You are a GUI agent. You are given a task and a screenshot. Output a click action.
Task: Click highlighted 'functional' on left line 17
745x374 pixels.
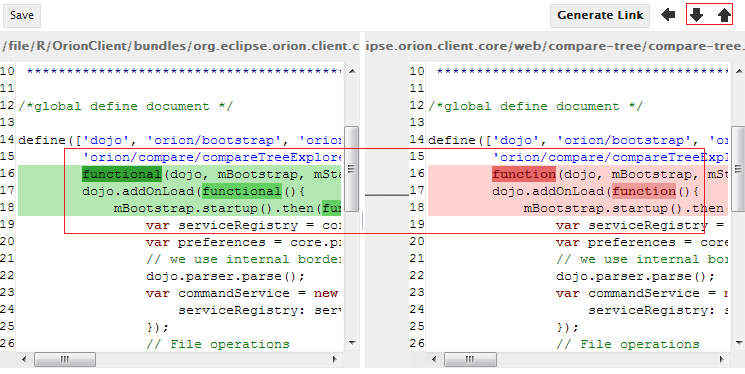(x=242, y=191)
